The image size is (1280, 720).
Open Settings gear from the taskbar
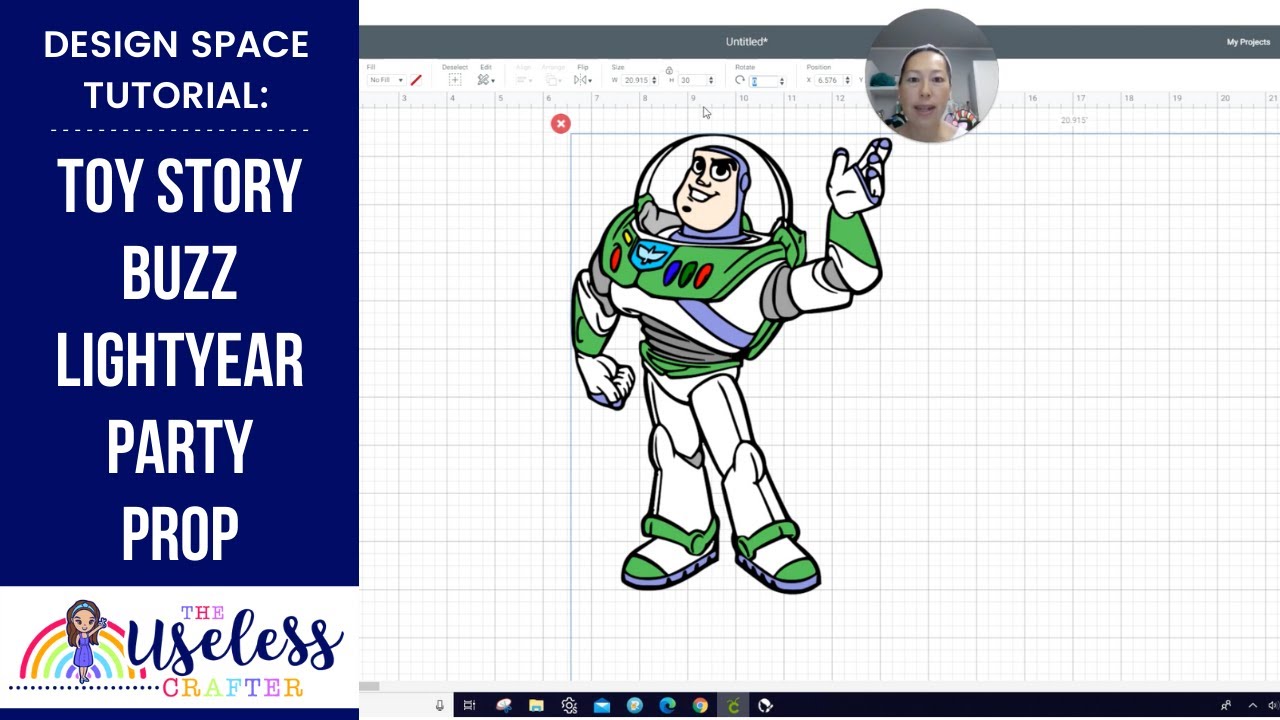(x=569, y=705)
